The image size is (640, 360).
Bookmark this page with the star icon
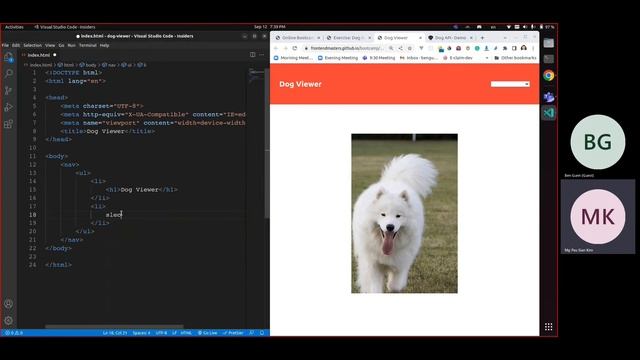(410, 48)
